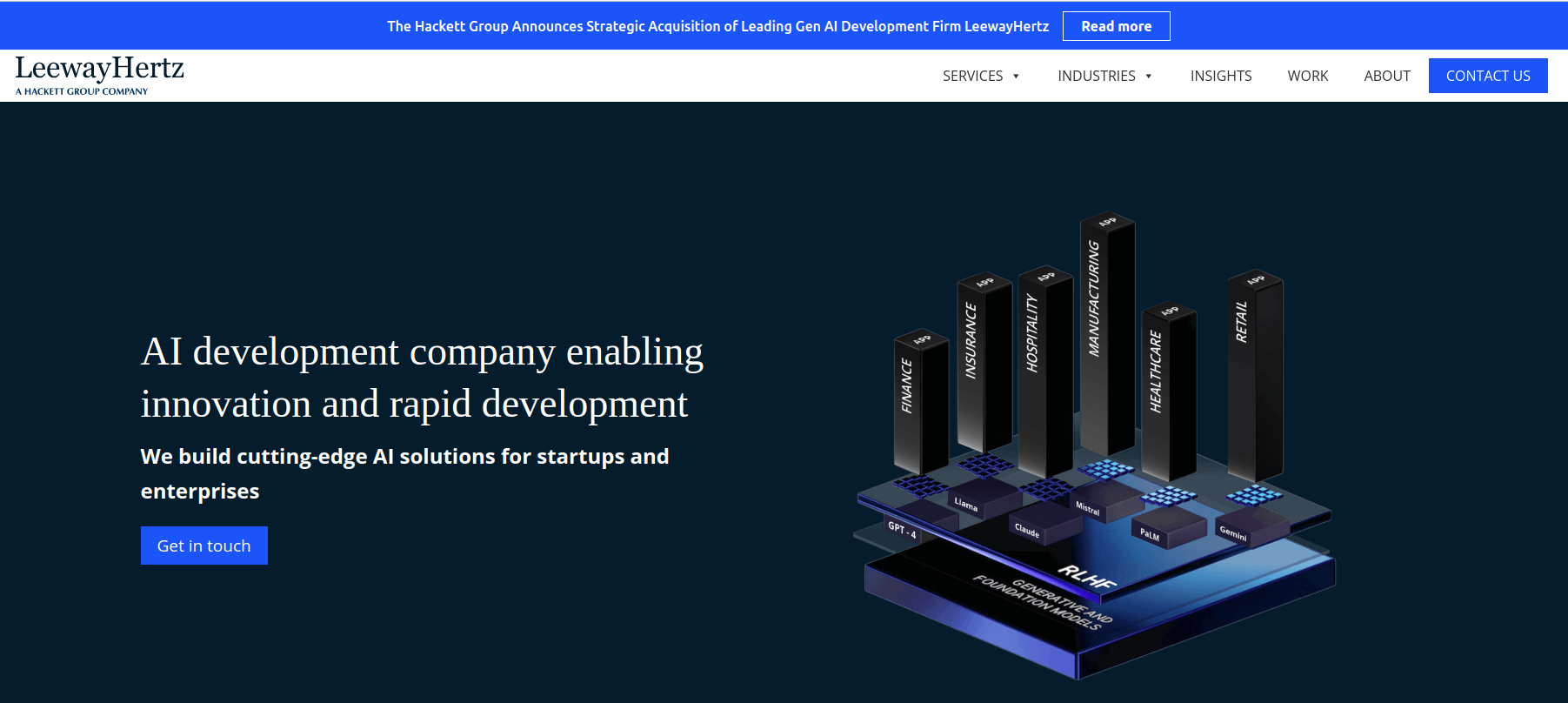The height and width of the screenshot is (703, 1568).
Task: Click the RLHF label on the platform
Action: [1086, 576]
